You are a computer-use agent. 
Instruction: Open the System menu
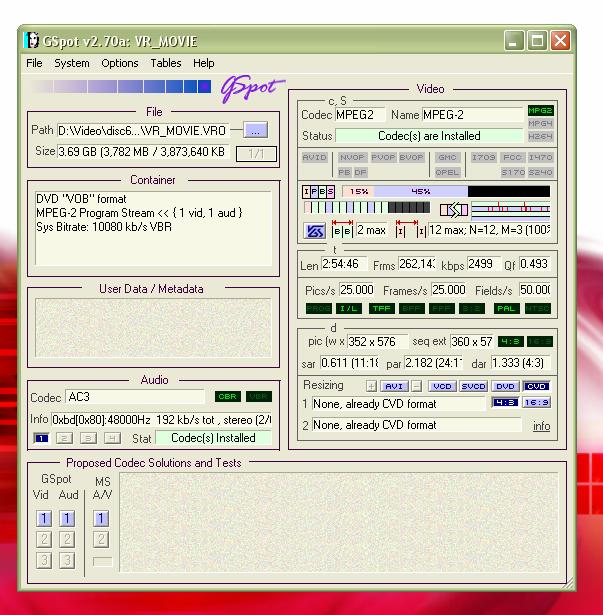click(x=71, y=63)
